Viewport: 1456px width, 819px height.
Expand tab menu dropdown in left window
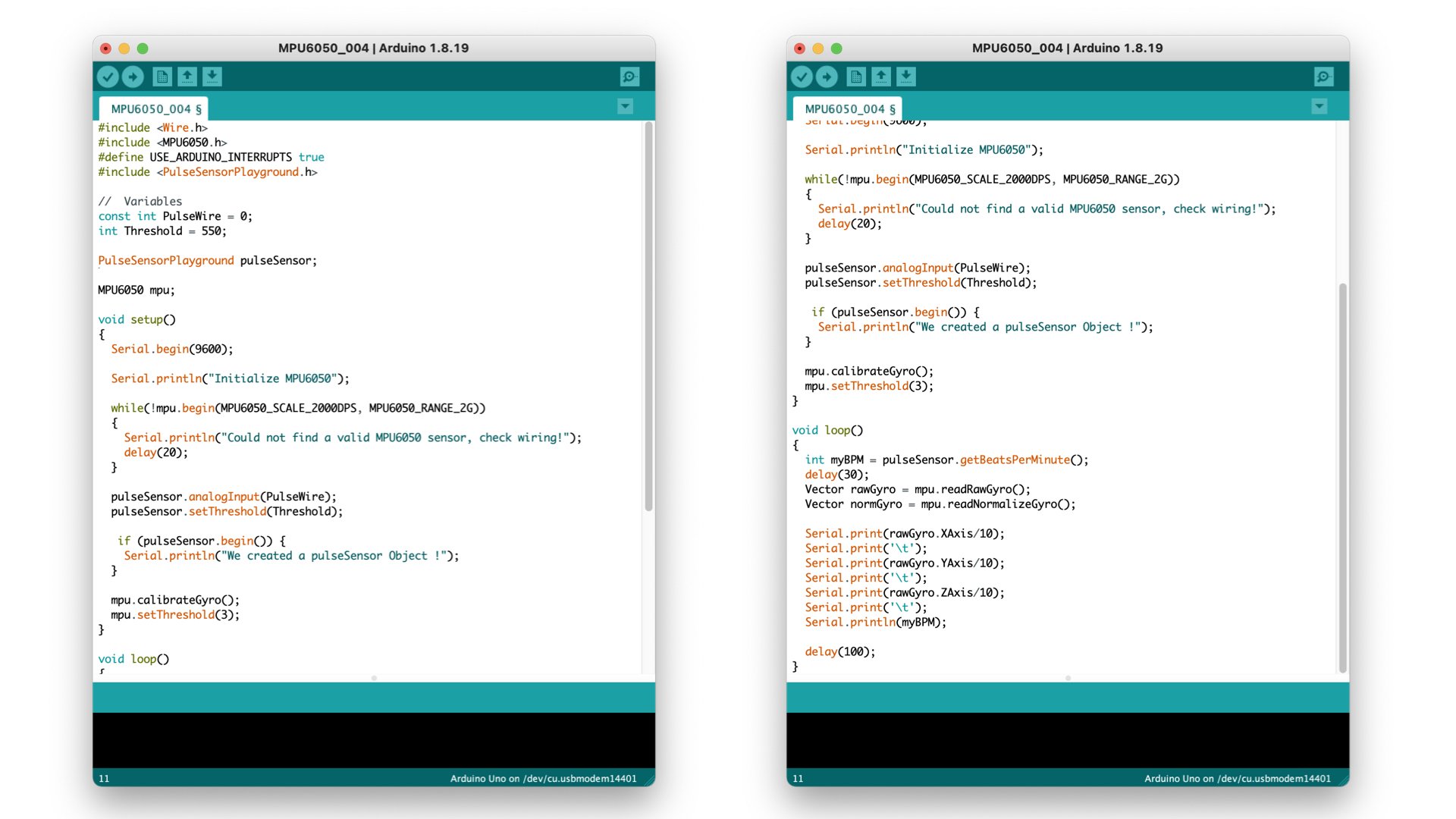626,106
